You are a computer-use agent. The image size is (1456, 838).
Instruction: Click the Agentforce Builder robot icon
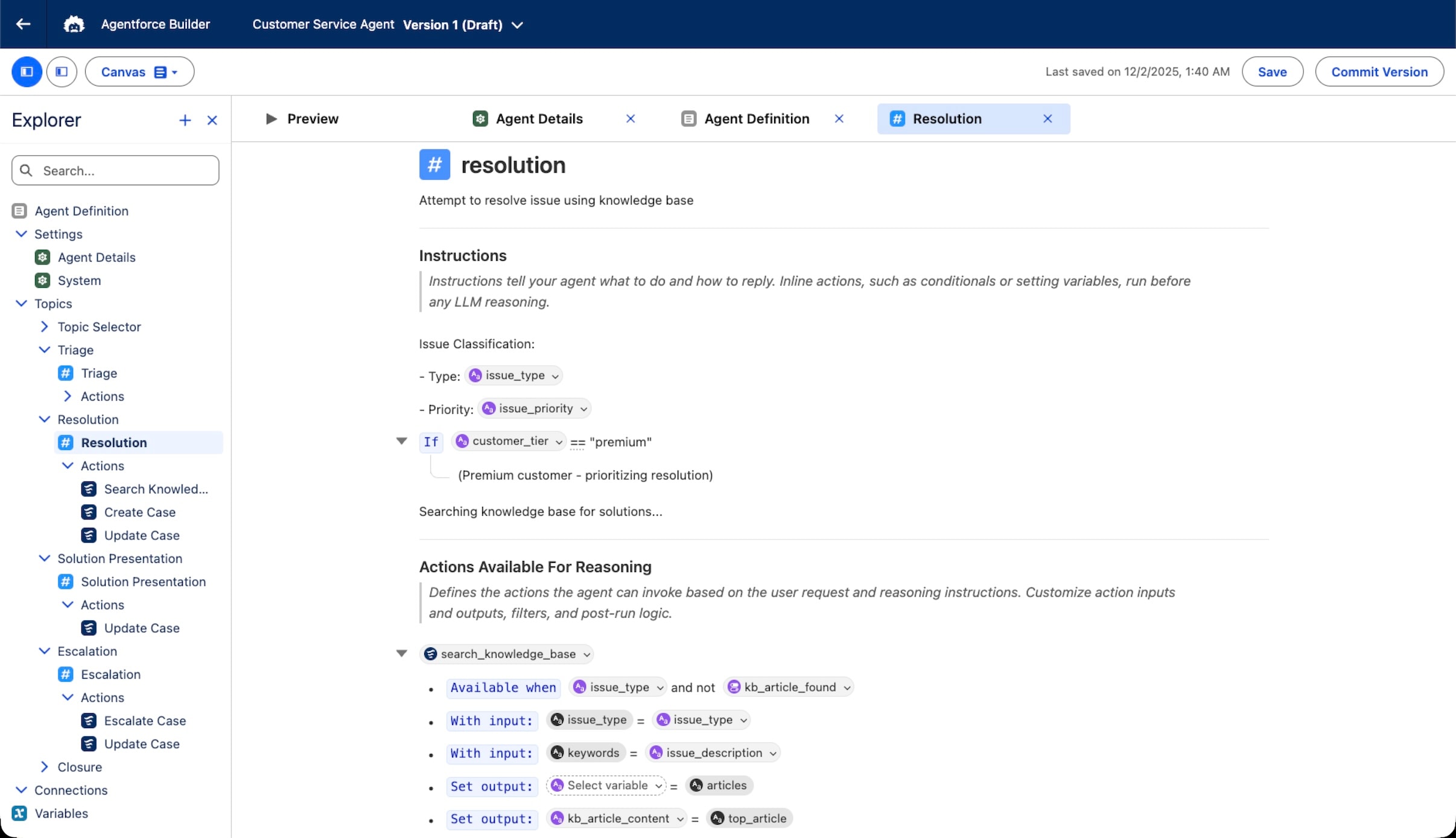coord(74,24)
